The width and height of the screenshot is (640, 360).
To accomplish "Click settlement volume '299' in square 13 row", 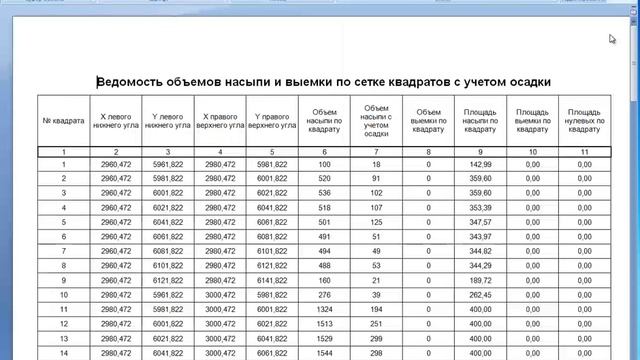I will (376, 339).
